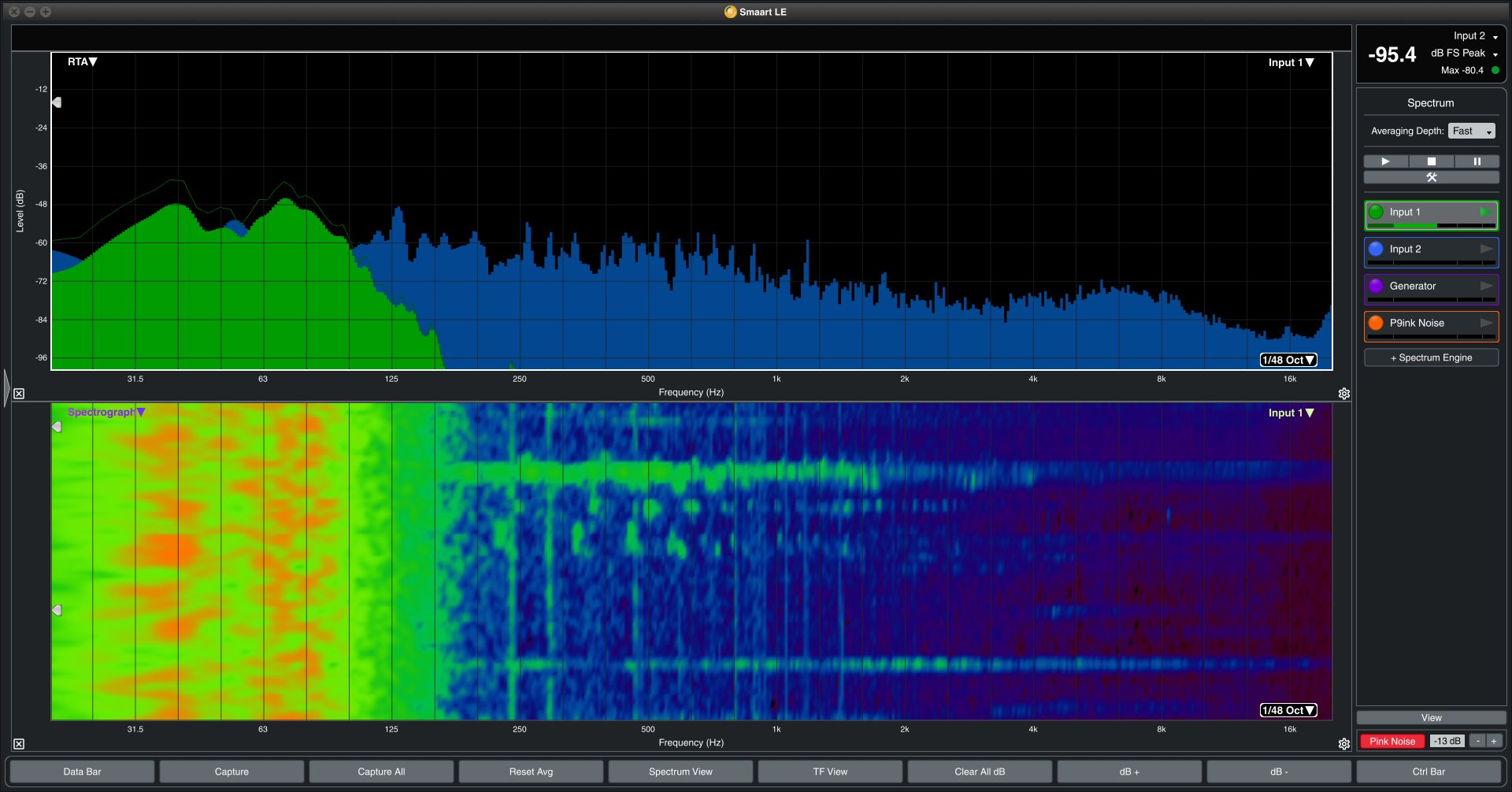Change RTA banding from 1/48 Oct
The width and height of the screenshot is (1512, 792).
pos(1288,360)
